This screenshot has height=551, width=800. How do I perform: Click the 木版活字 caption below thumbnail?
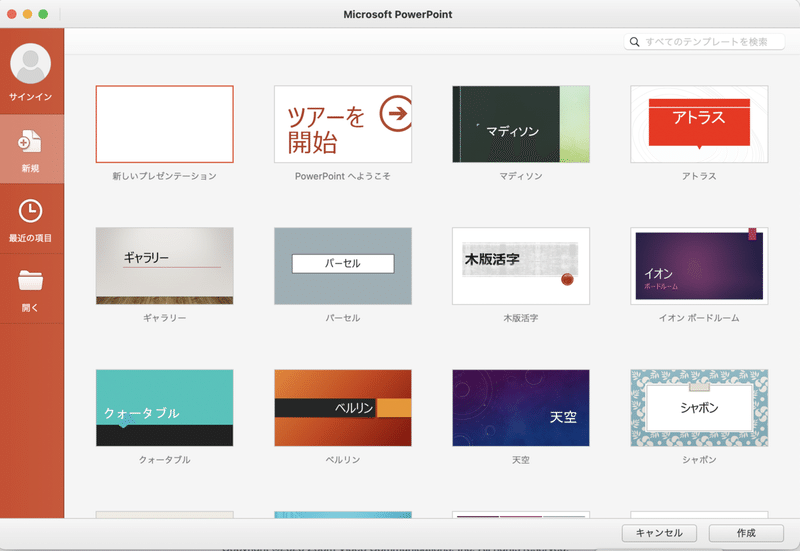(x=520, y=318)
